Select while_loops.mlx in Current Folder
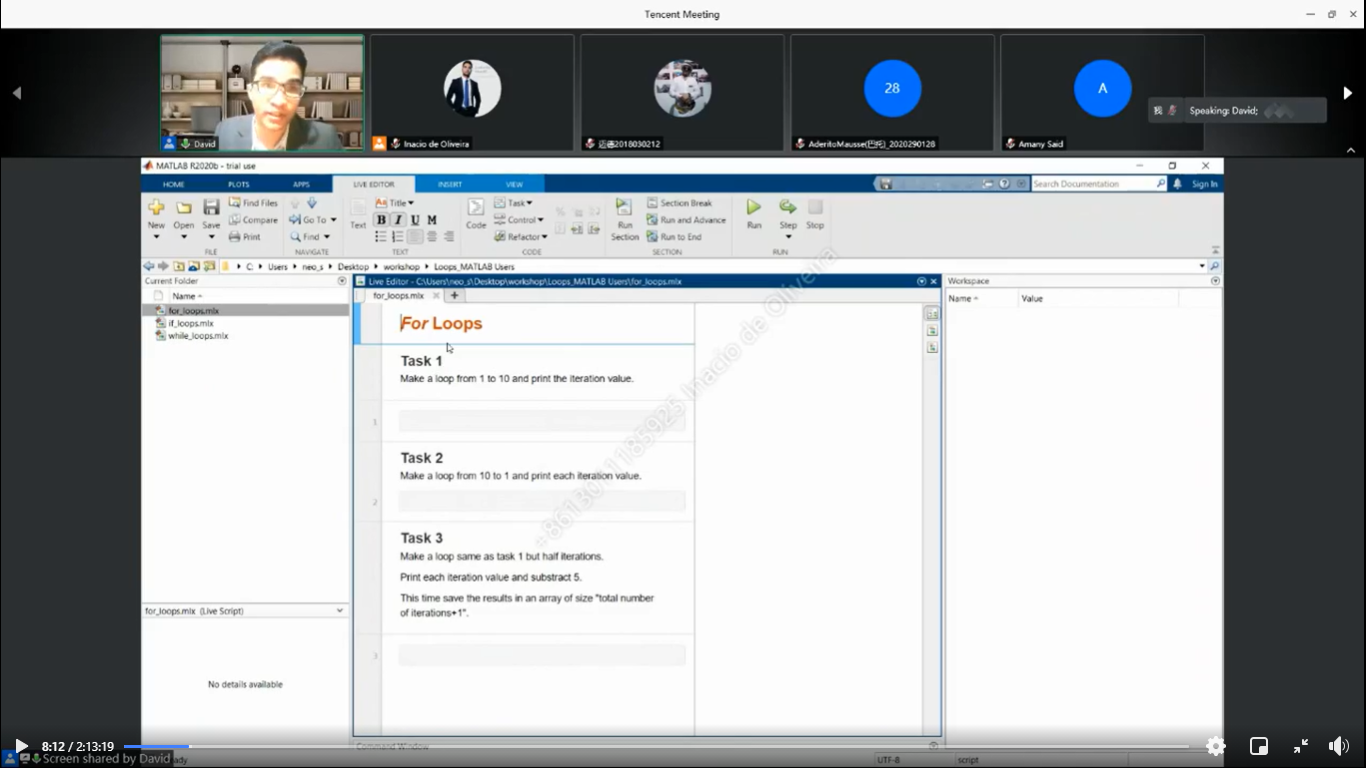 tap(198, 336)
